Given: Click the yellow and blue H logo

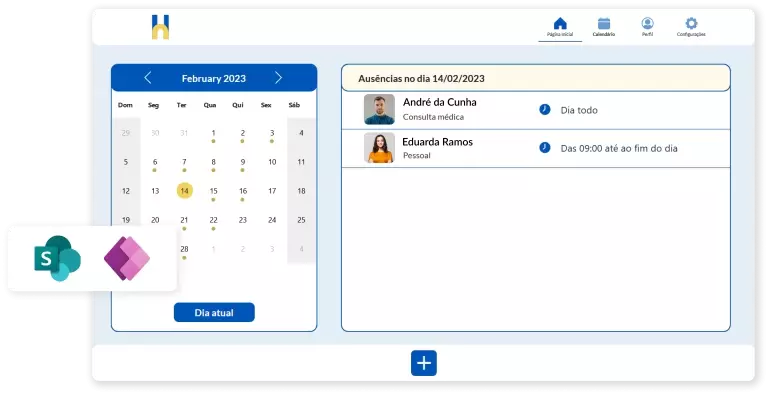Looking at the screenshot, I should (x=160, y=27).
